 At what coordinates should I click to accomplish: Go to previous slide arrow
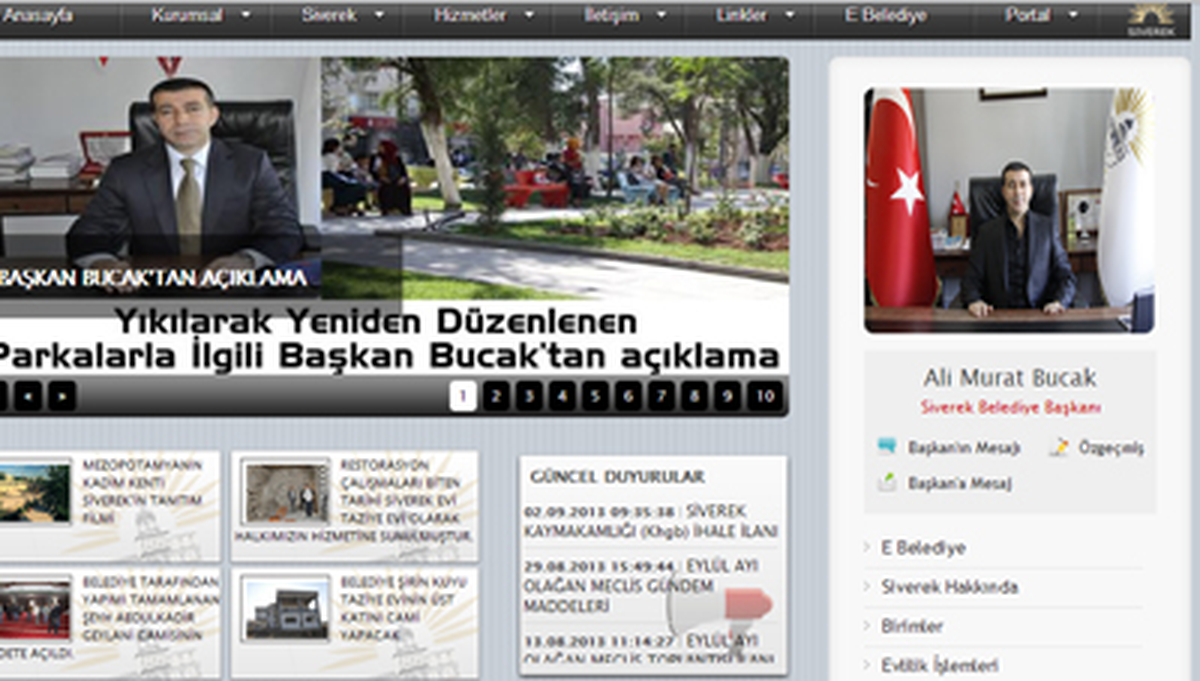27,396
